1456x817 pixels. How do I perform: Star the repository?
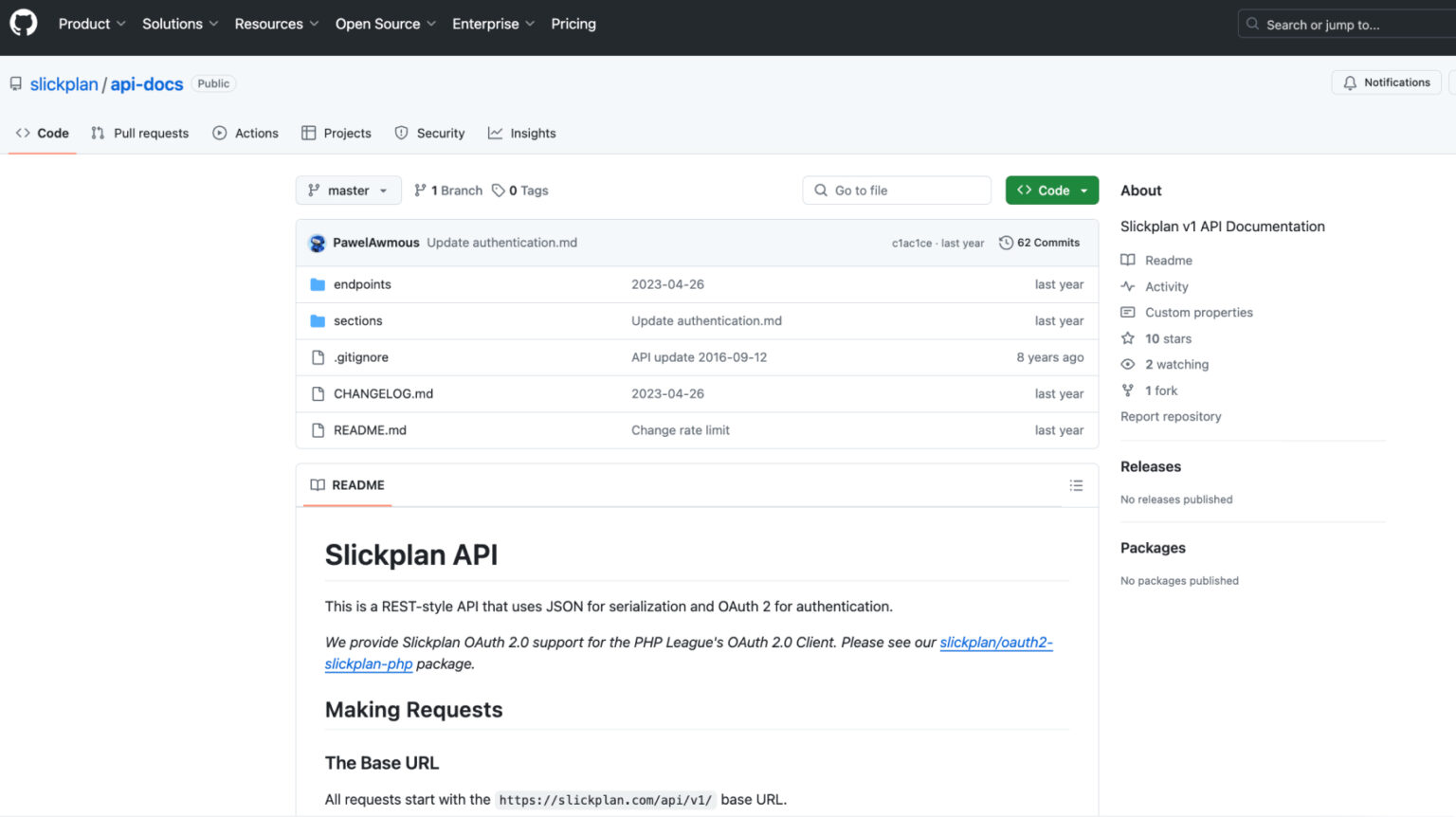pyautogui.click(x=1127, y=338)
